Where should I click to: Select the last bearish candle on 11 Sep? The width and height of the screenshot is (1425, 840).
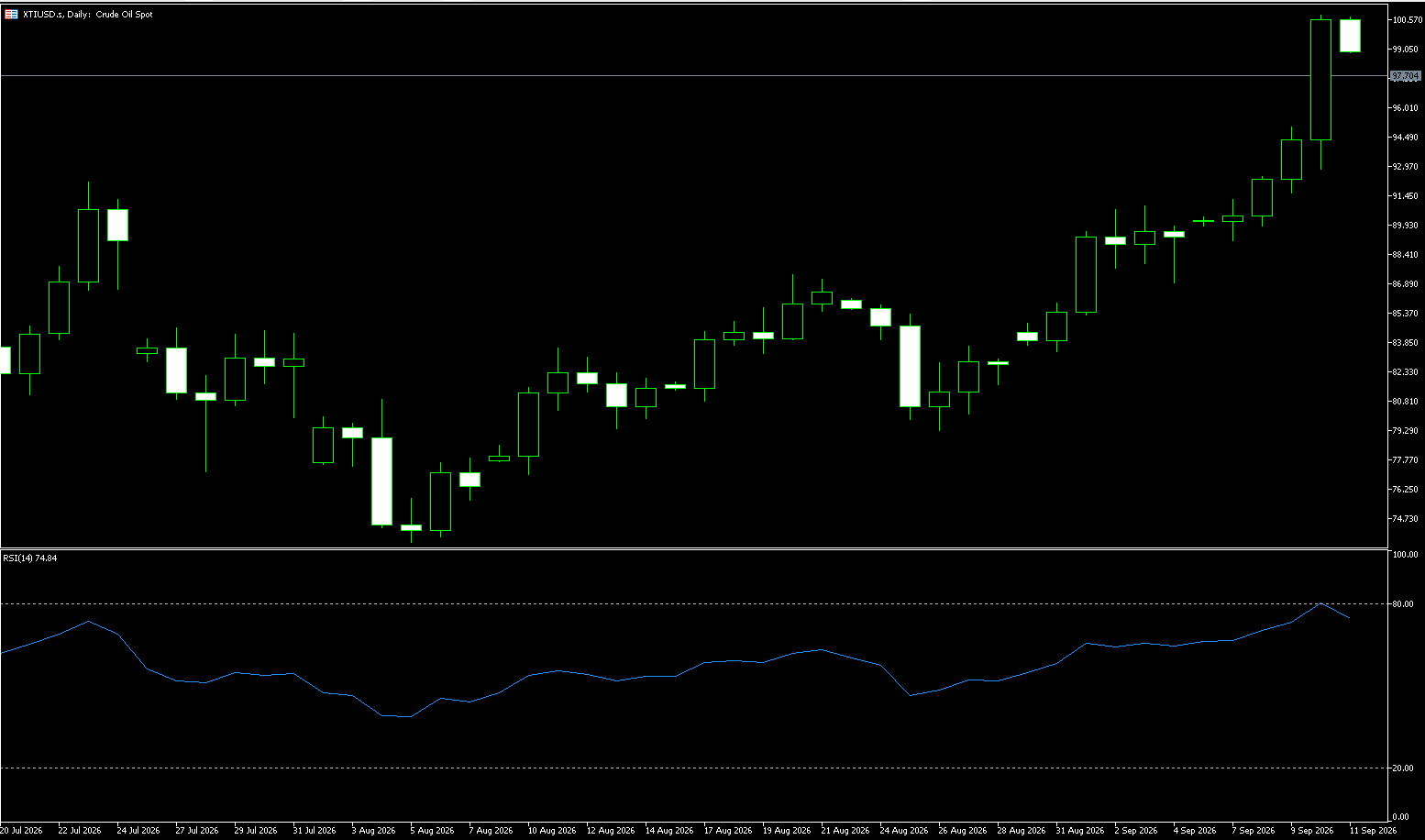[1350, 36]
